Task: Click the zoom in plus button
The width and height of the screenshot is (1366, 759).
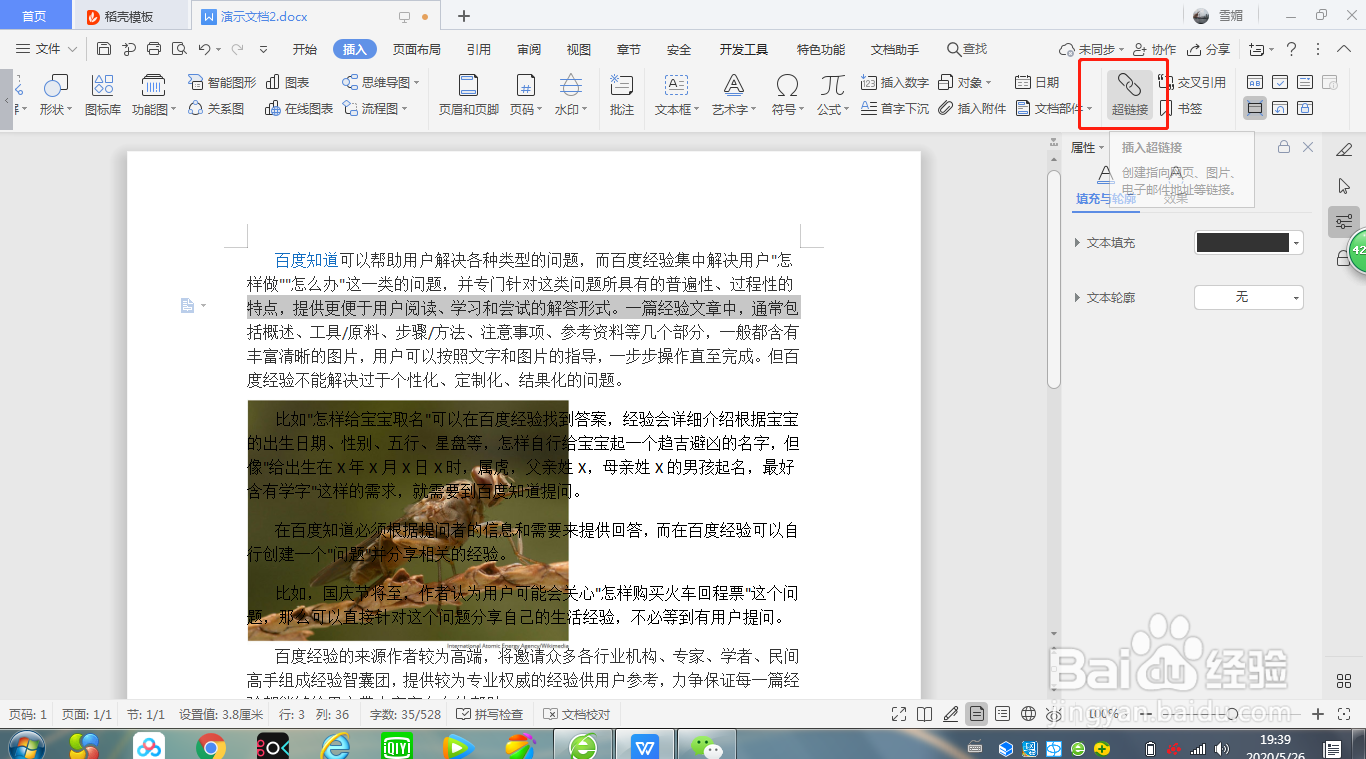Action: 1318,714
